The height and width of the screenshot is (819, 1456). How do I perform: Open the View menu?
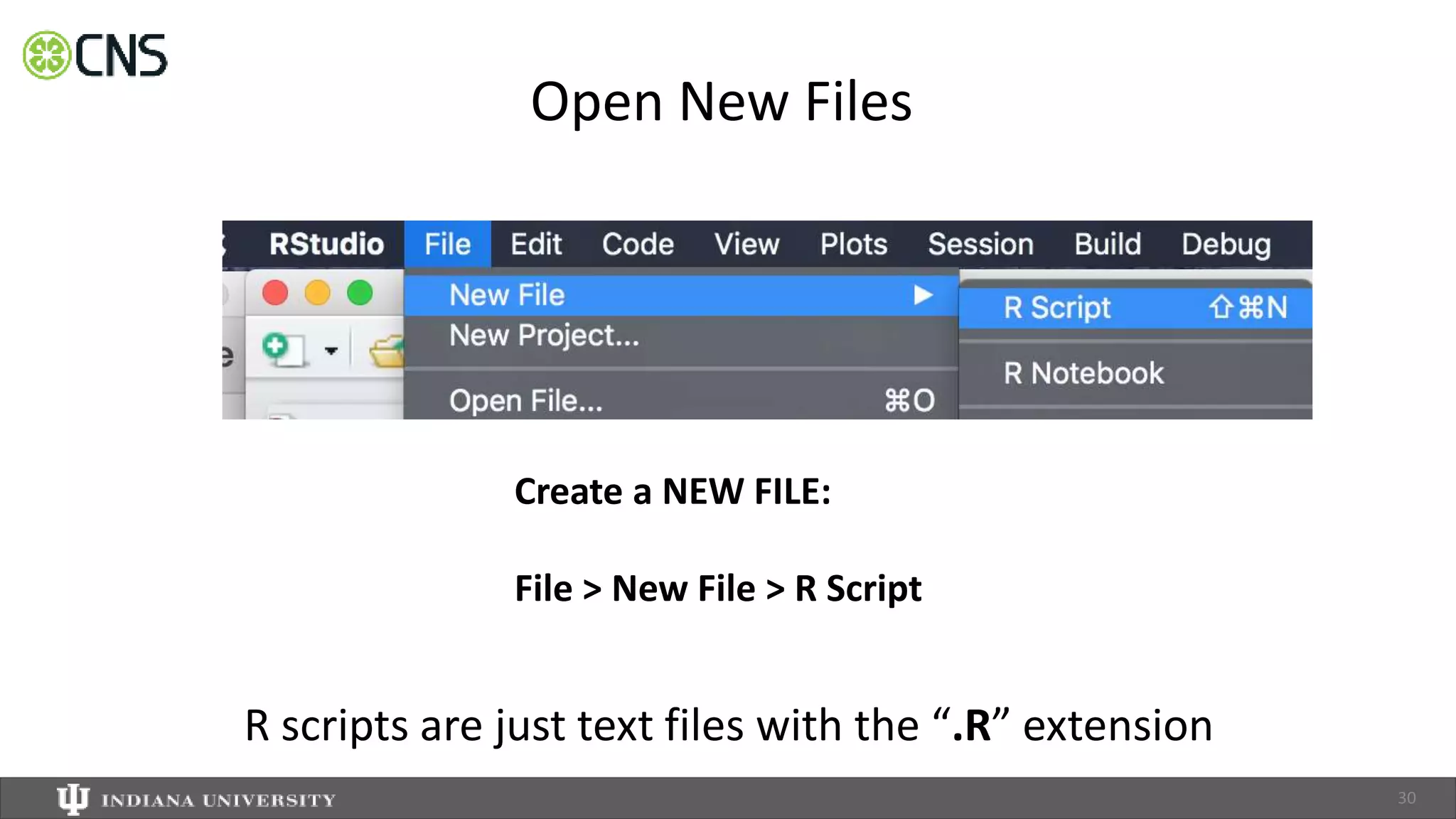point(746,245)
